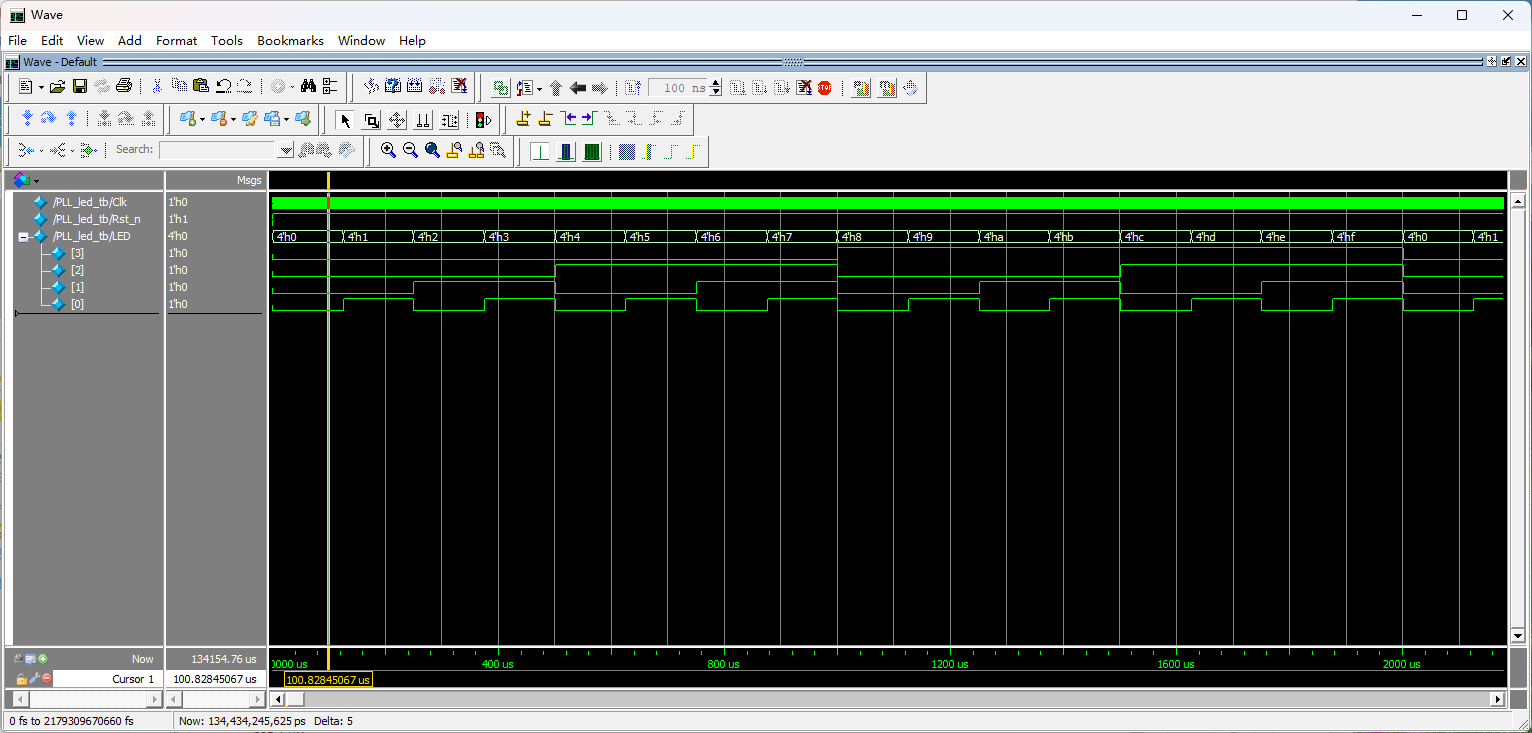Enable Zoom Mode mouse tool

[371, 120]
